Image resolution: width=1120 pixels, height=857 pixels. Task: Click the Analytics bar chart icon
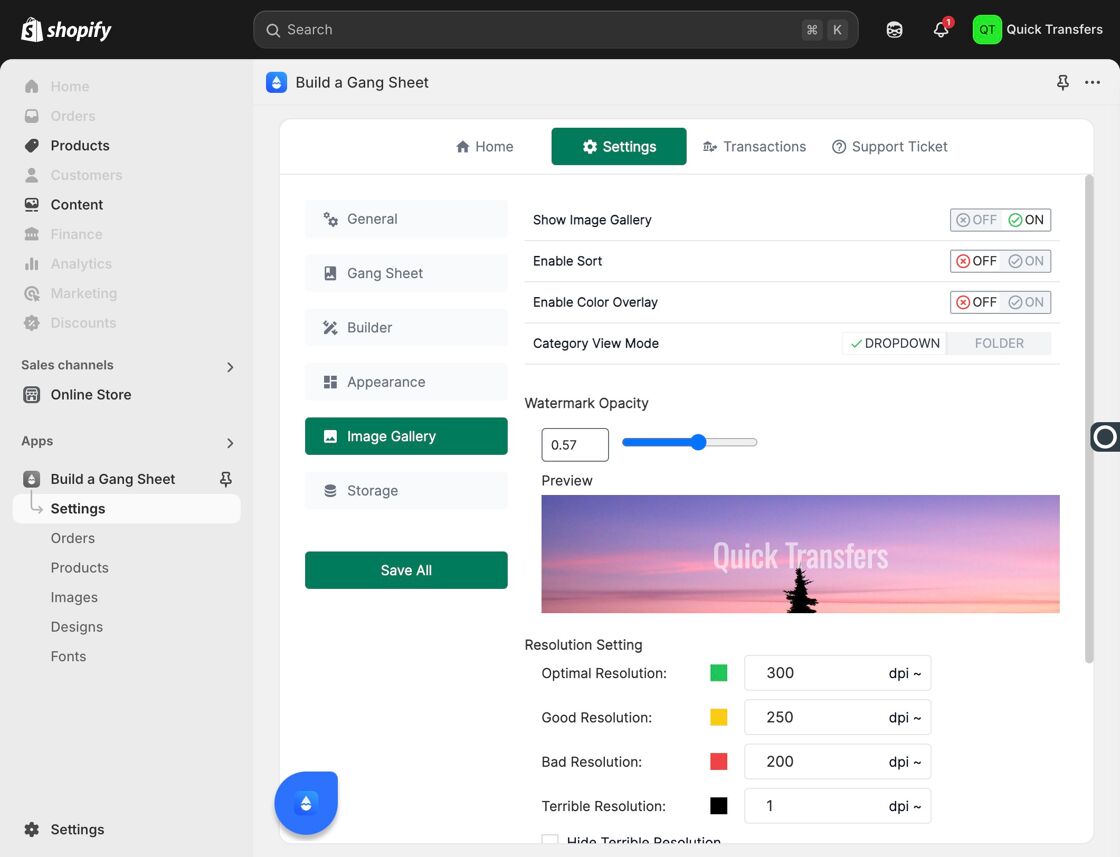31,264
